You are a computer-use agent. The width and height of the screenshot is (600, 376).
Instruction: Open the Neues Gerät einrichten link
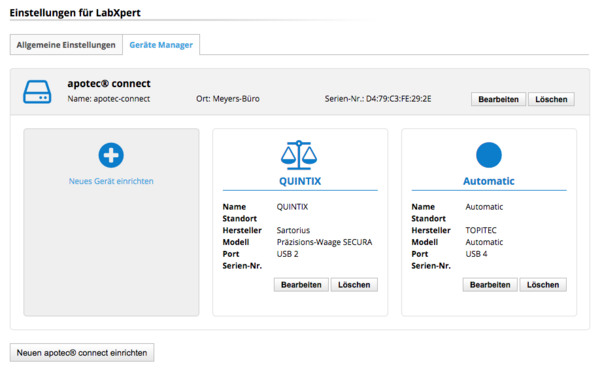click(111, 181)
